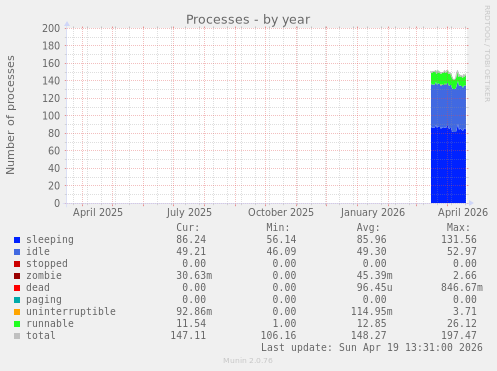Click the 'dead' legend label
The width and height of the screenshot is (497, 371).
click(38, 287)
